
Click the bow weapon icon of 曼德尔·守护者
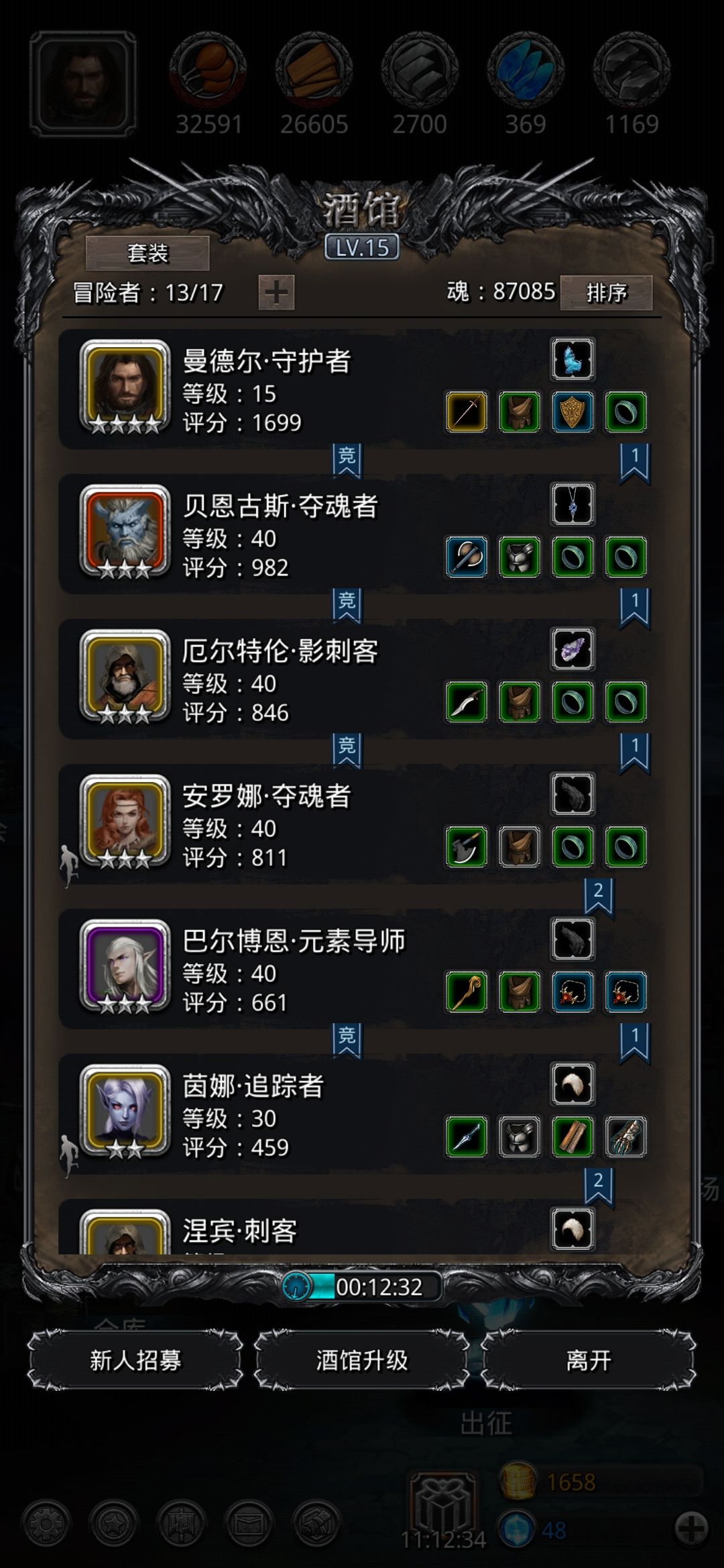[x=466, y=412]
